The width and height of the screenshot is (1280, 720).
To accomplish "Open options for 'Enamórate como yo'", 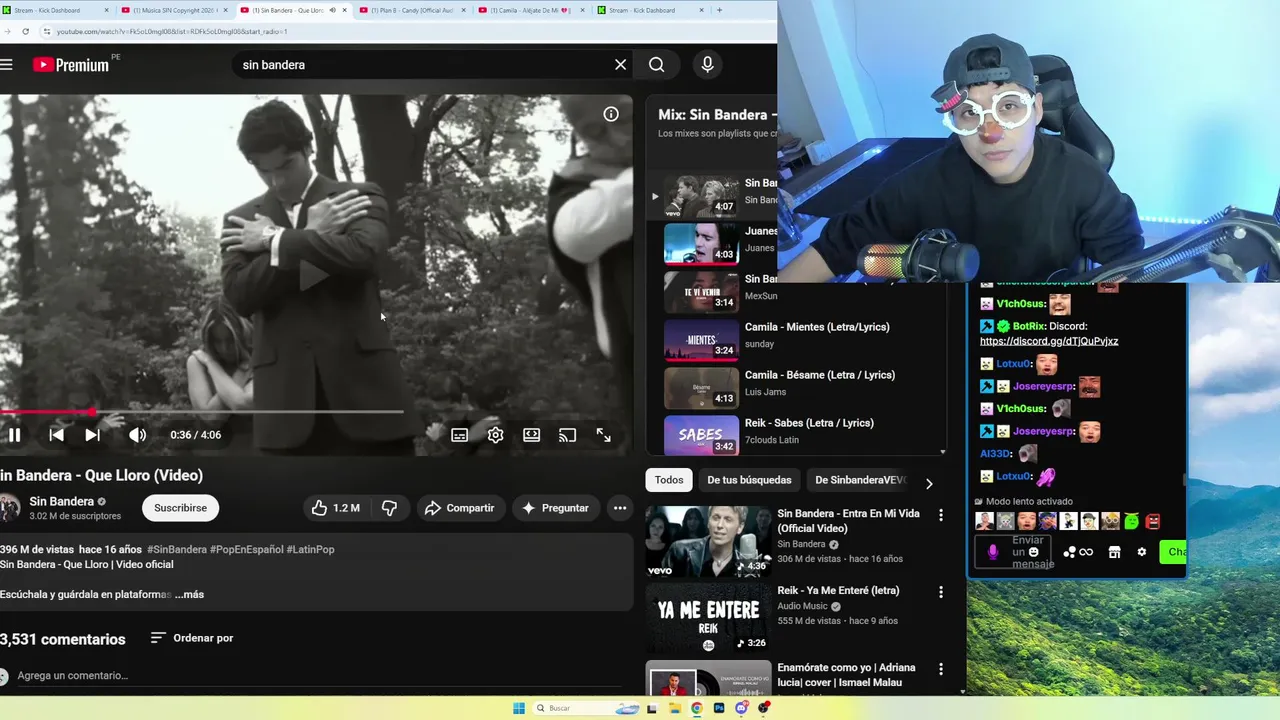I will [x=940, y=669].
